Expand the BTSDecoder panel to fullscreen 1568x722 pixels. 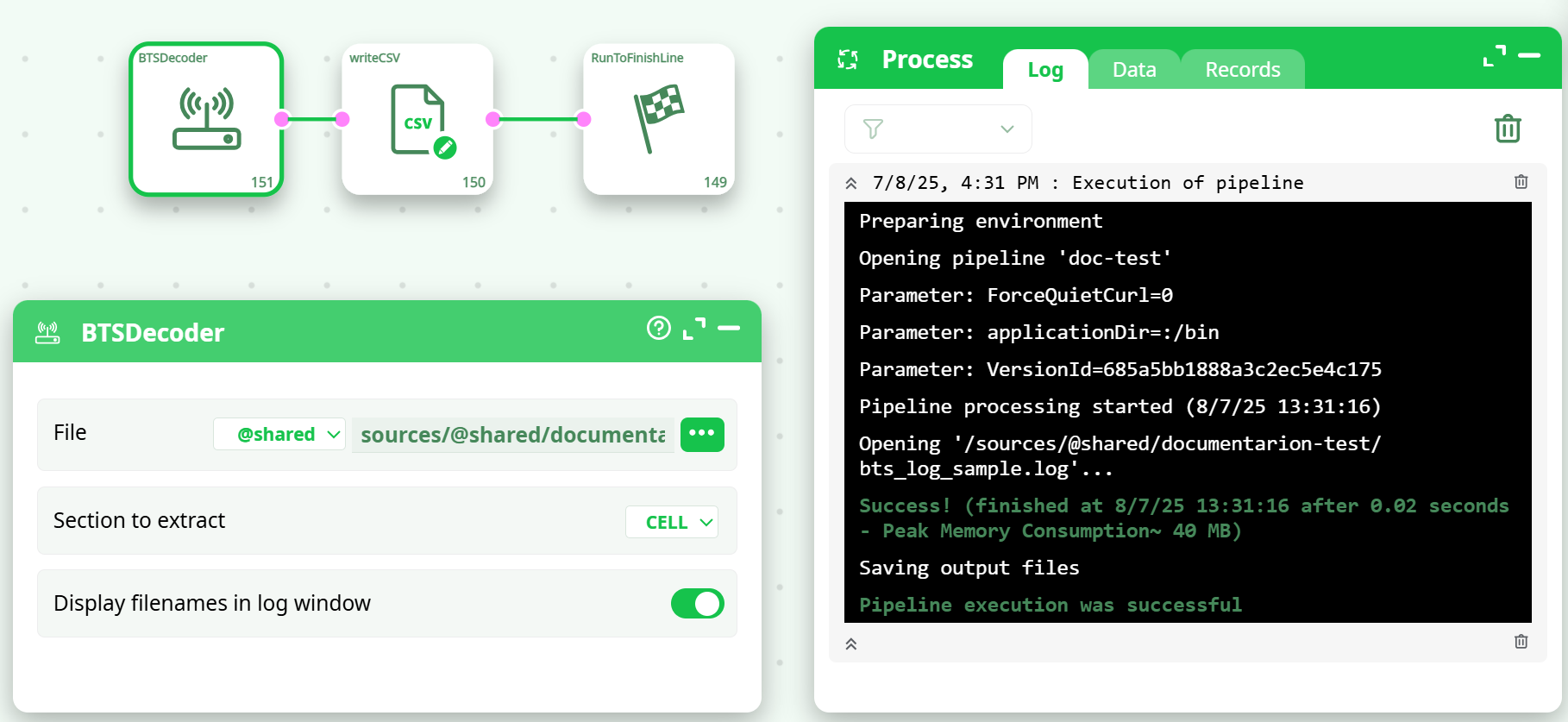tap(693, 329)
